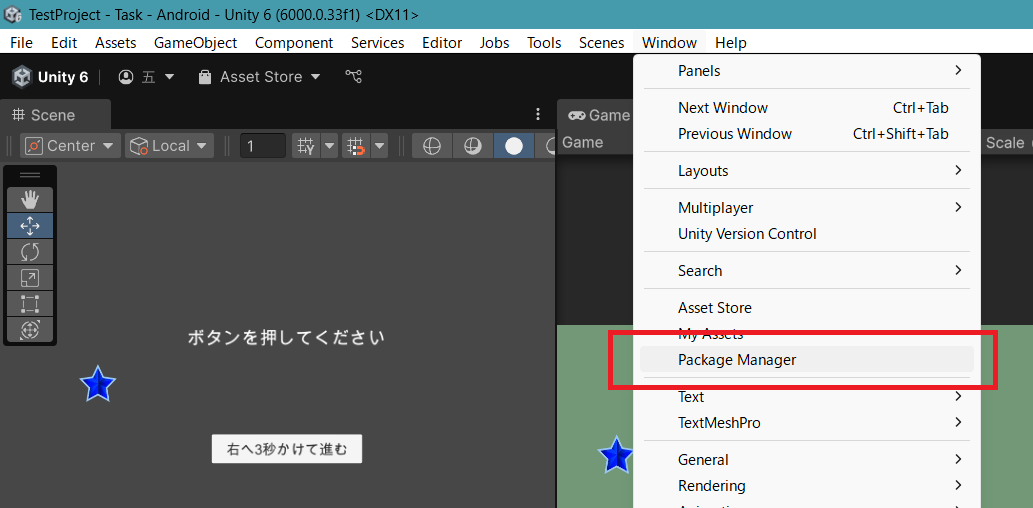The image size is (1033, 508).
Task: Open the Tools menu
Action: pyautogui.click(x=544, y=43)
